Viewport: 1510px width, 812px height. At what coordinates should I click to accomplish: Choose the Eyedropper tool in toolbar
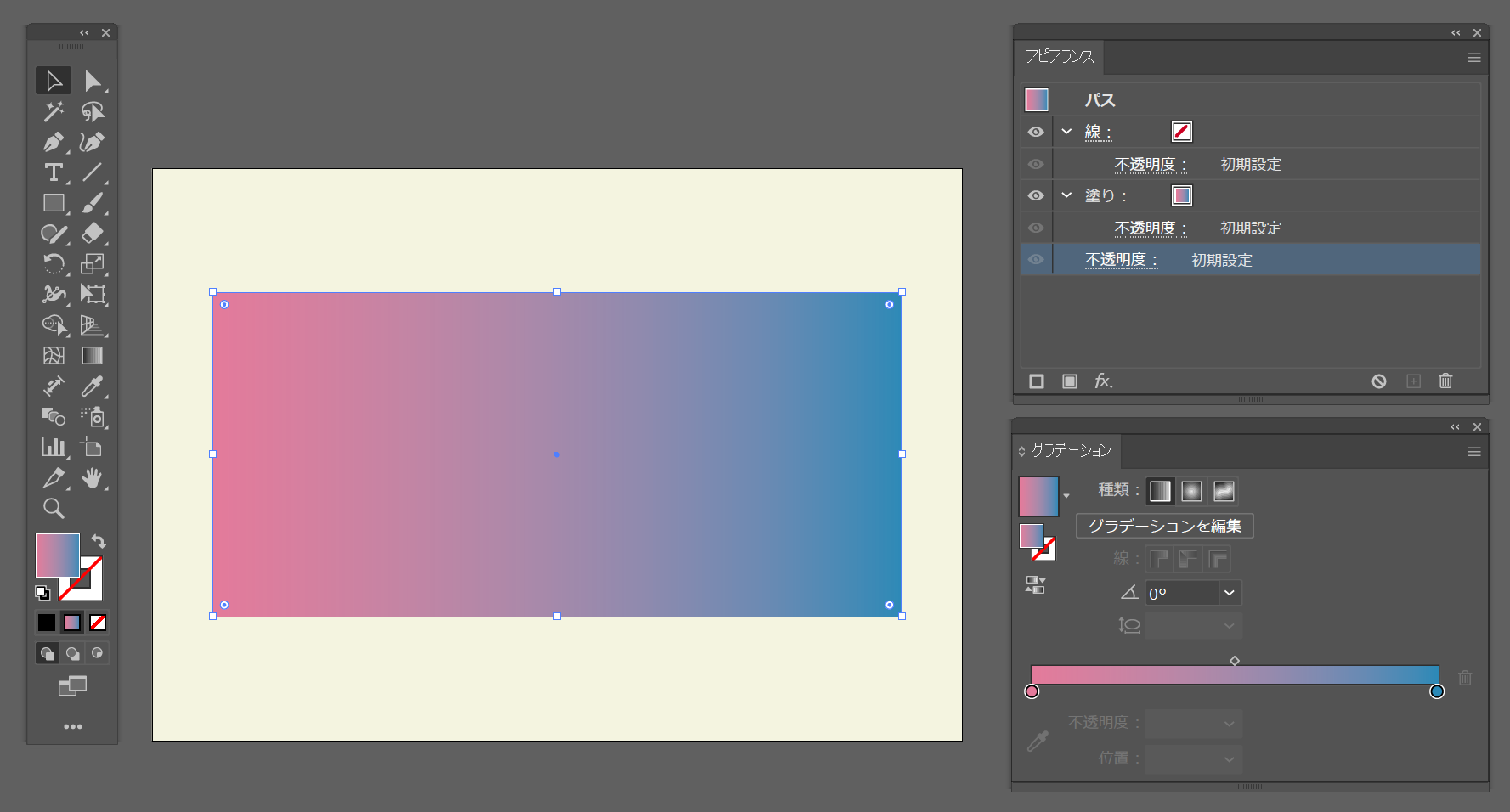point(92,386)
